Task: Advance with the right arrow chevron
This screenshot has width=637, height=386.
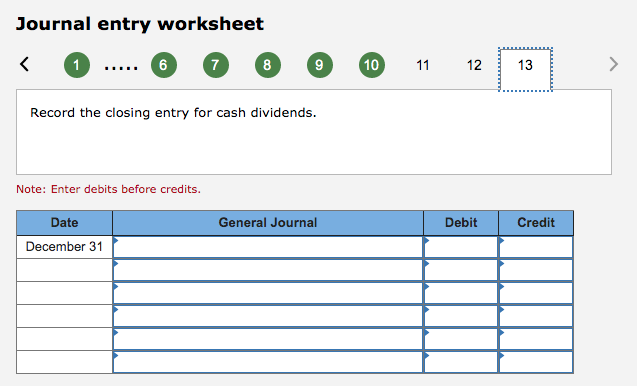Action: 613,64
